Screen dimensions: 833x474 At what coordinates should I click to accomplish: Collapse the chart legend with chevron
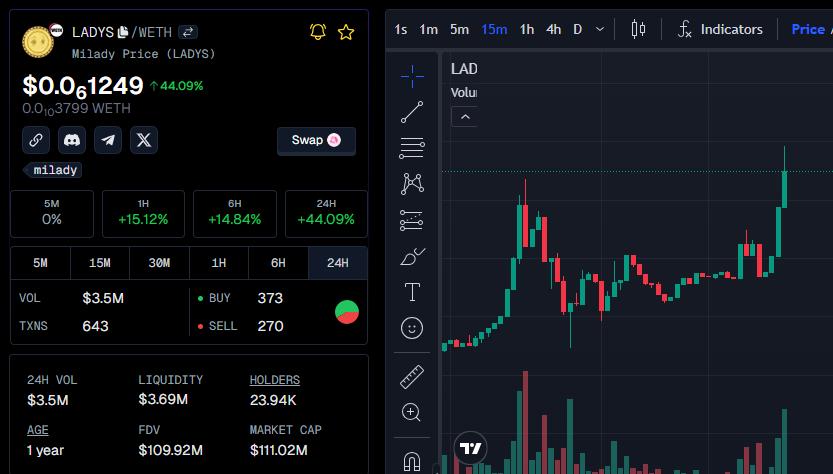(x=465, y=117)
